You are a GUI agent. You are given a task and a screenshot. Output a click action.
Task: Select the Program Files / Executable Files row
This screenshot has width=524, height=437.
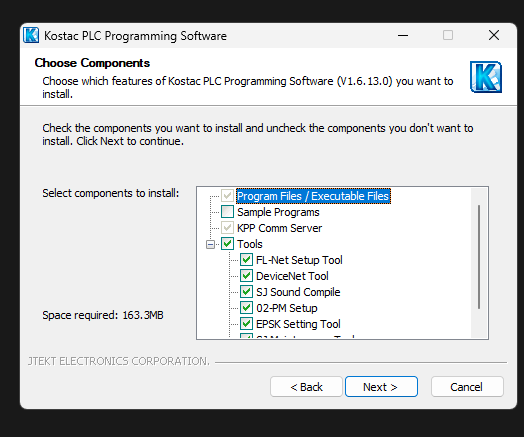pyautogui.click(x=313, y=196)
